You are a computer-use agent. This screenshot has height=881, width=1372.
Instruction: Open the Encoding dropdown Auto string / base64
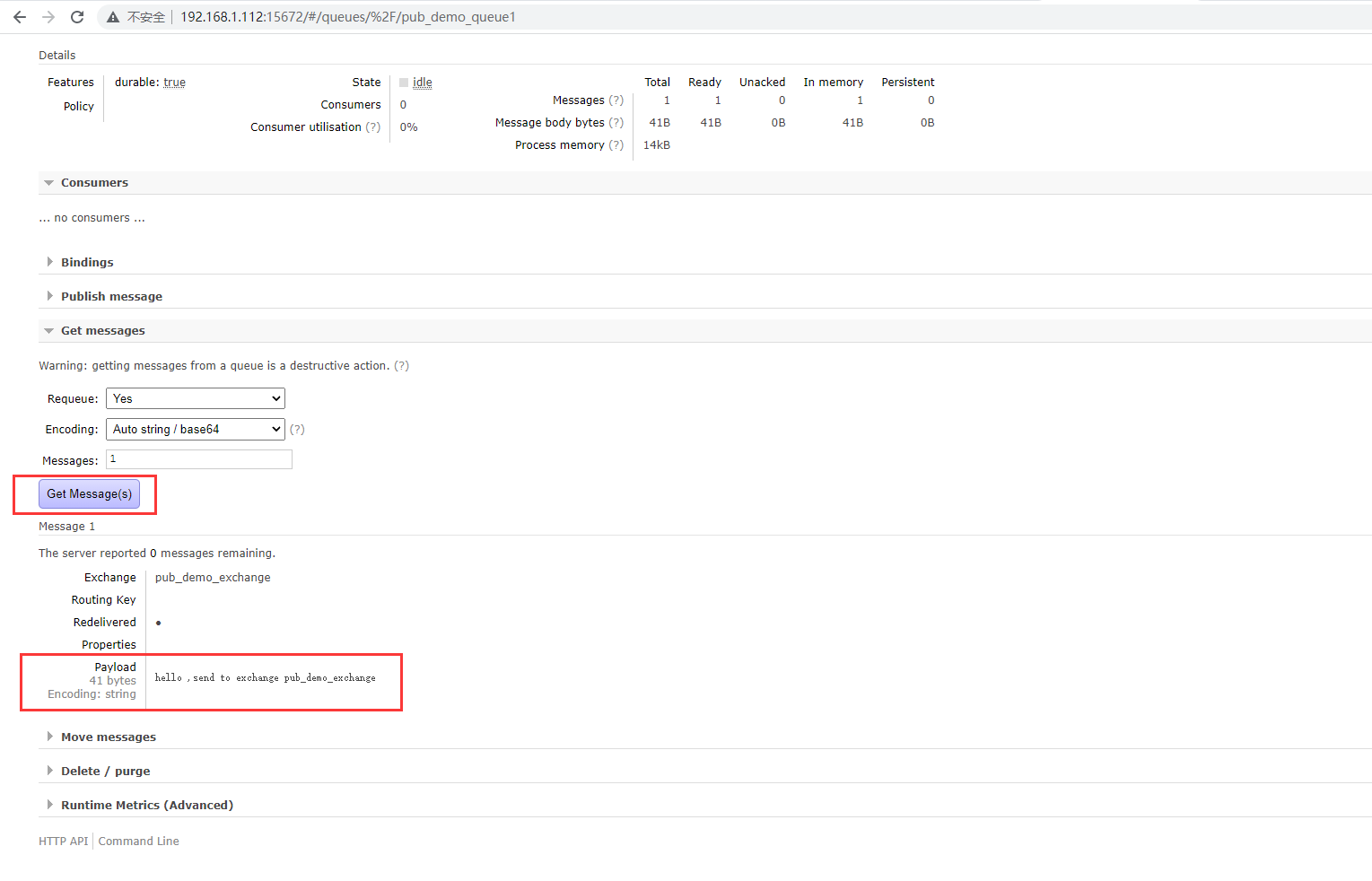coord(196,429)
